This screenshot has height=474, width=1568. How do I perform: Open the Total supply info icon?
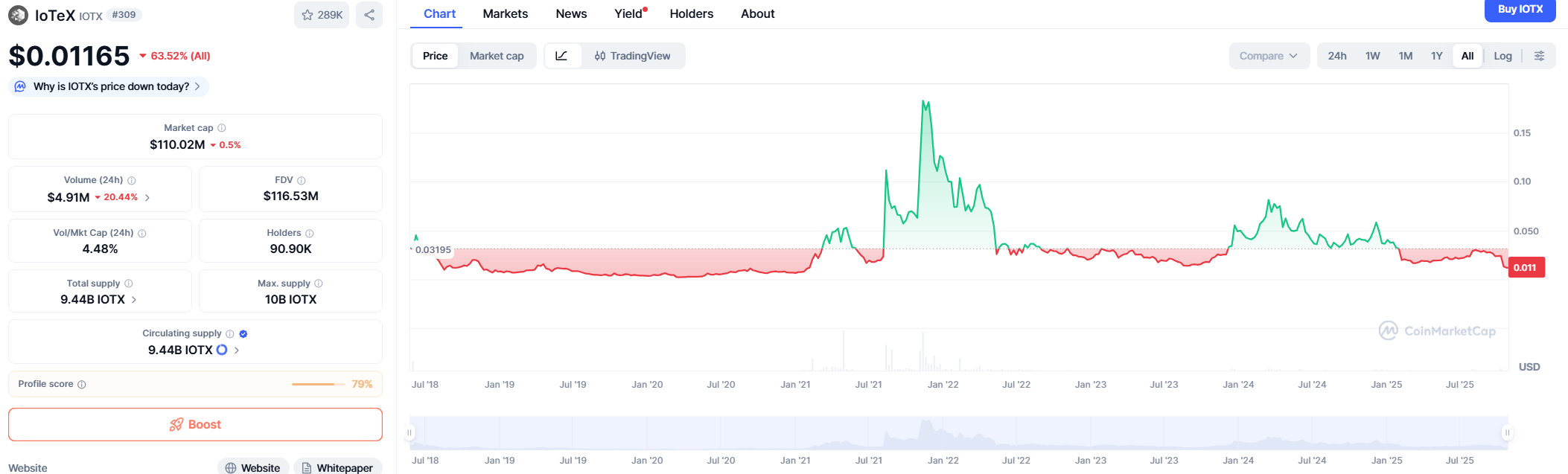(x=129, y=284)
